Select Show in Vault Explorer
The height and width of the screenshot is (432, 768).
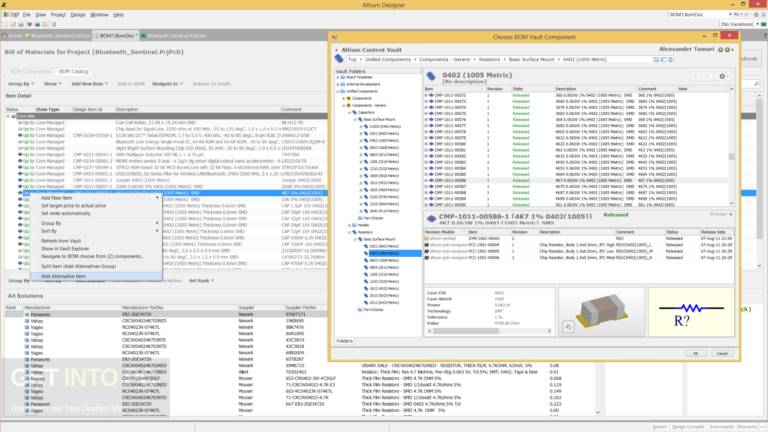(x=96, y=249)
